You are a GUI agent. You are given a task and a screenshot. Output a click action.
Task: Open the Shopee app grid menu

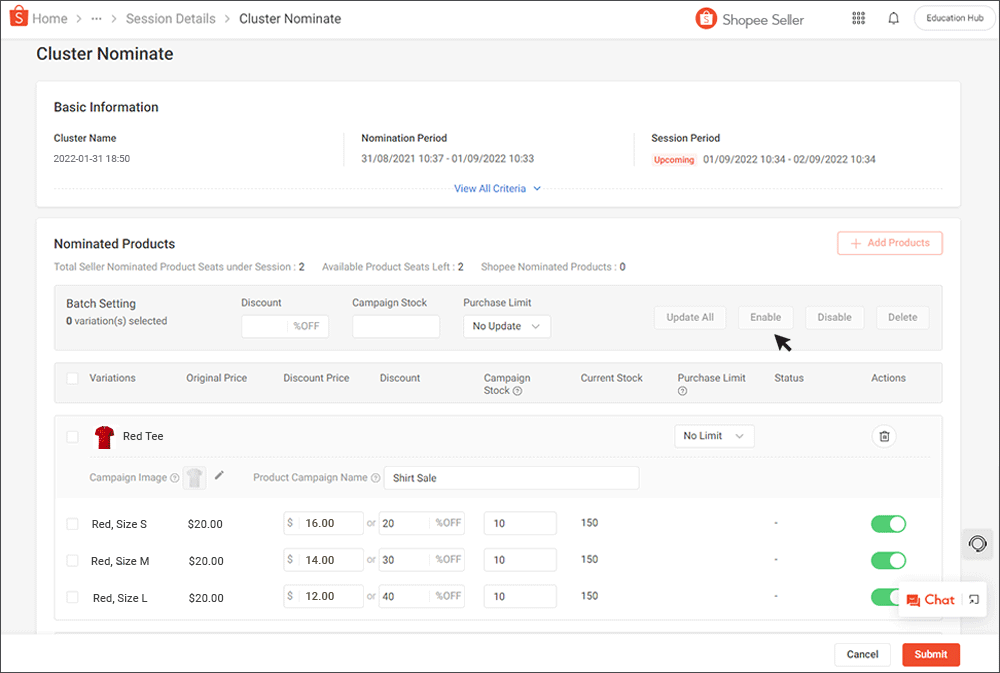click(x=858, y=18)
